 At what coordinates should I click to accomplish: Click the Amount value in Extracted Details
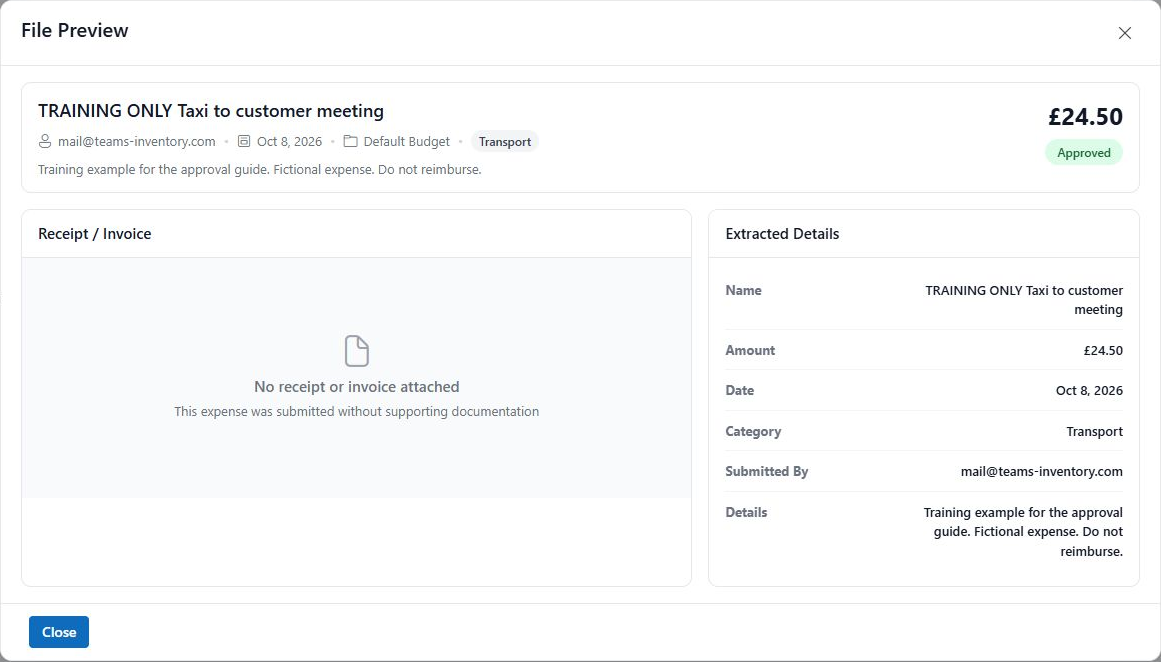(x=1103, y=350)
